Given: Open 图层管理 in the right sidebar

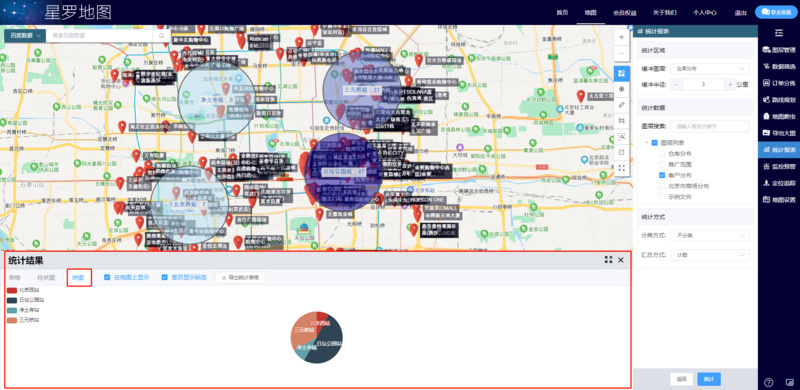Looking at the screenshot, I should tap(779, 50).
